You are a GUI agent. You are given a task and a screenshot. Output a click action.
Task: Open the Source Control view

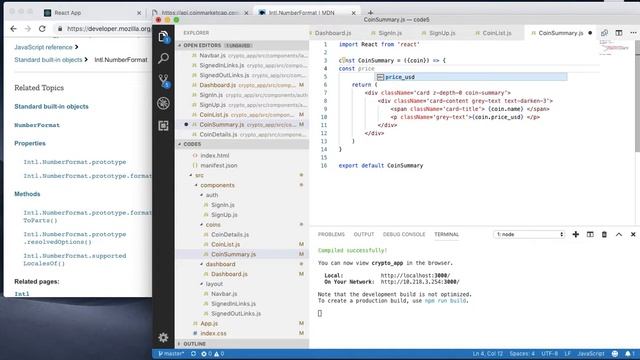pos(163,80)
